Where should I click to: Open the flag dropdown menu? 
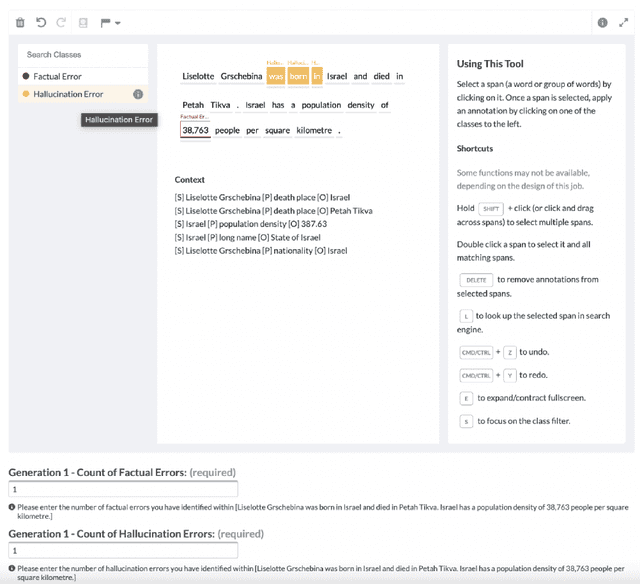point(110,22)
